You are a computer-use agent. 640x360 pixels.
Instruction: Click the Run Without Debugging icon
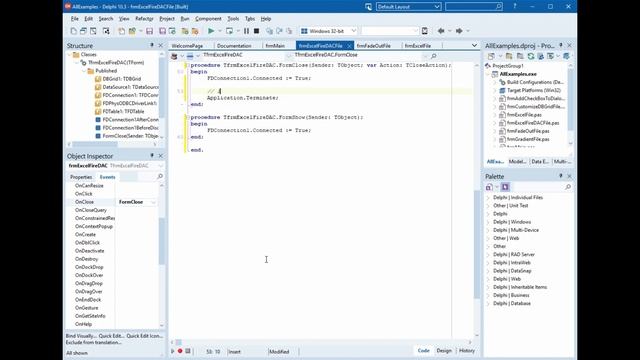click(x=229, y=31)
